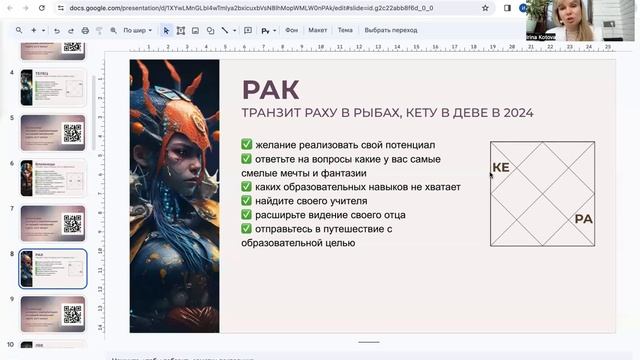The image size is (640, 360).
Task: Undo the last action
Action: (57, 31)
